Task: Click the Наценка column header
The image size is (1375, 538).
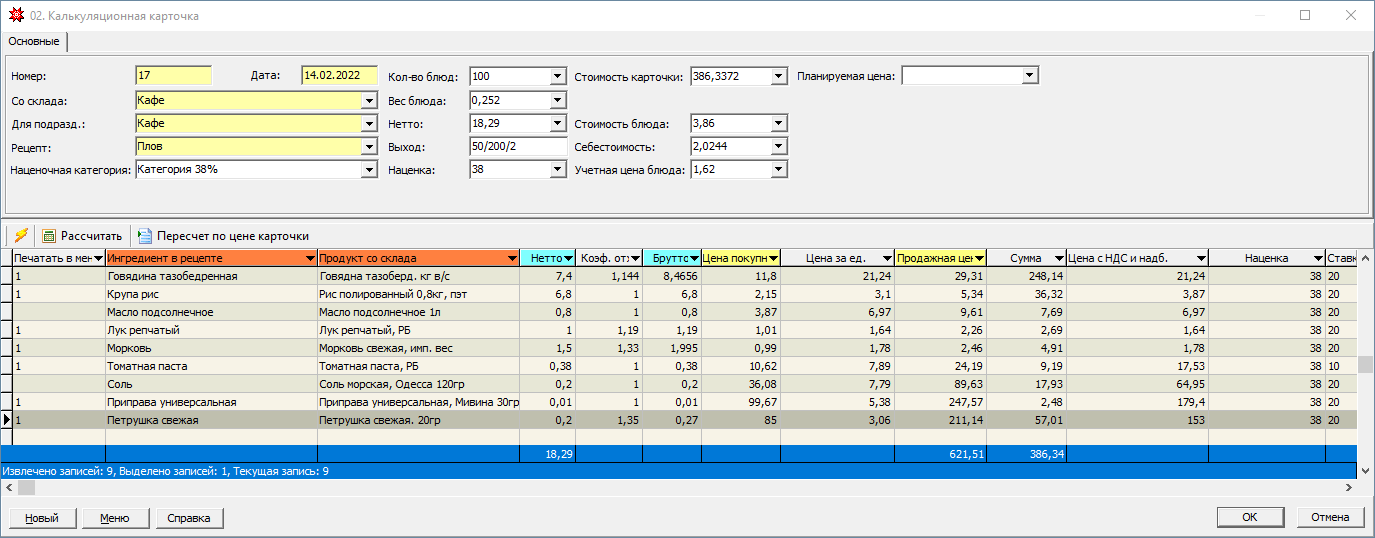Action: tap(1267, 258)
